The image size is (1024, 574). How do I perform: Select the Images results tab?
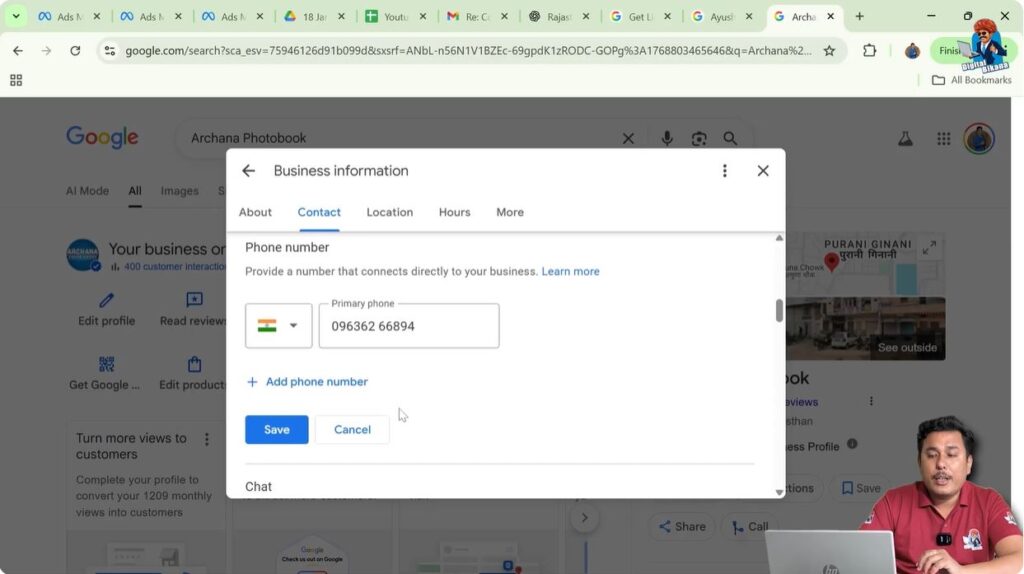[180, 191]
